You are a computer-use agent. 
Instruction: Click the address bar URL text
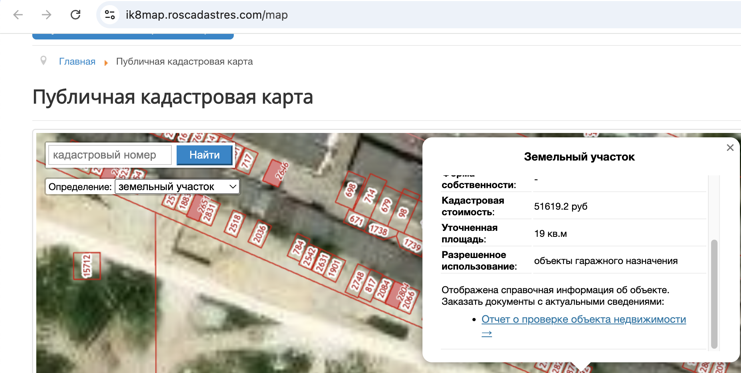pos(207,15)
